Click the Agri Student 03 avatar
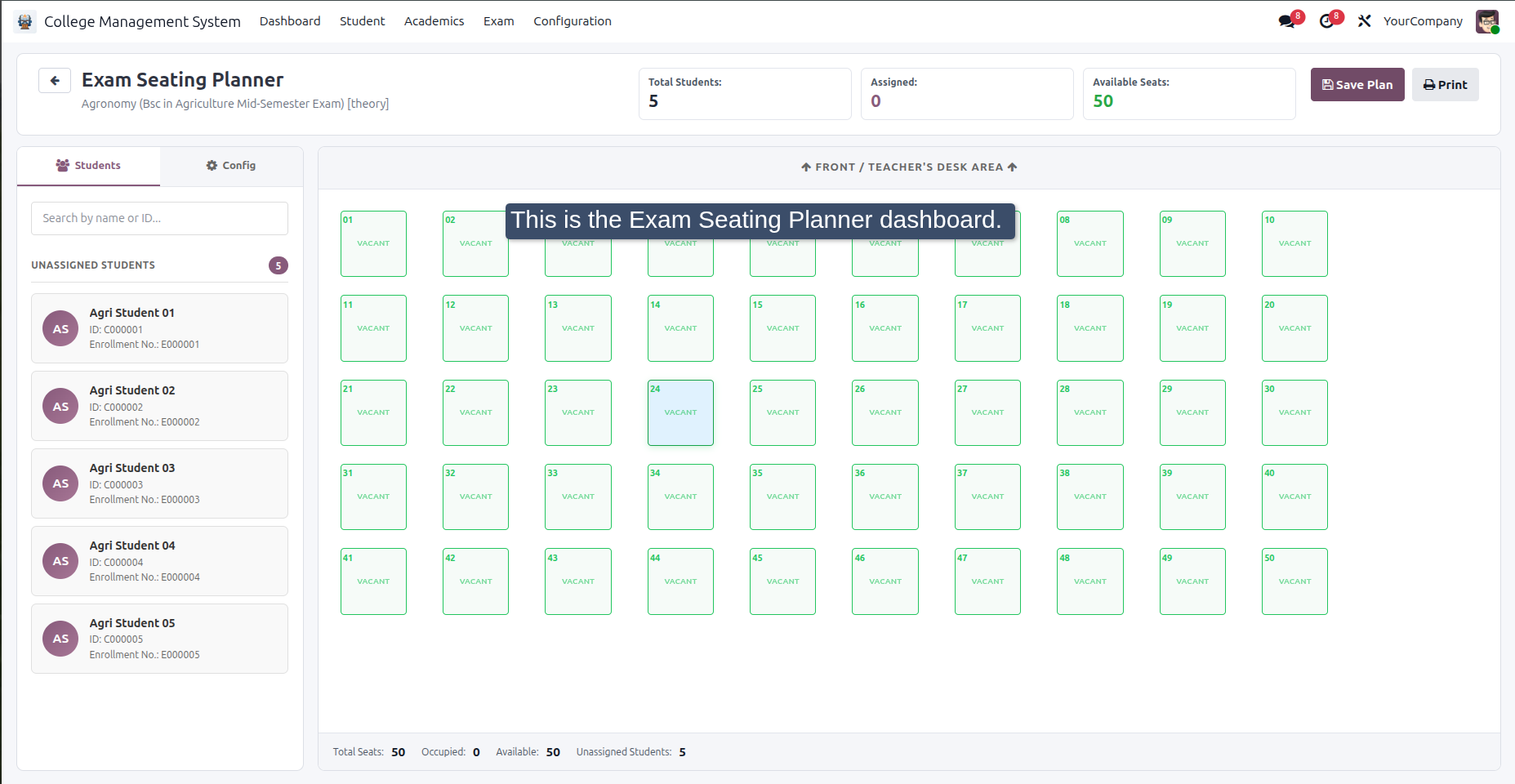 [60, 483]
